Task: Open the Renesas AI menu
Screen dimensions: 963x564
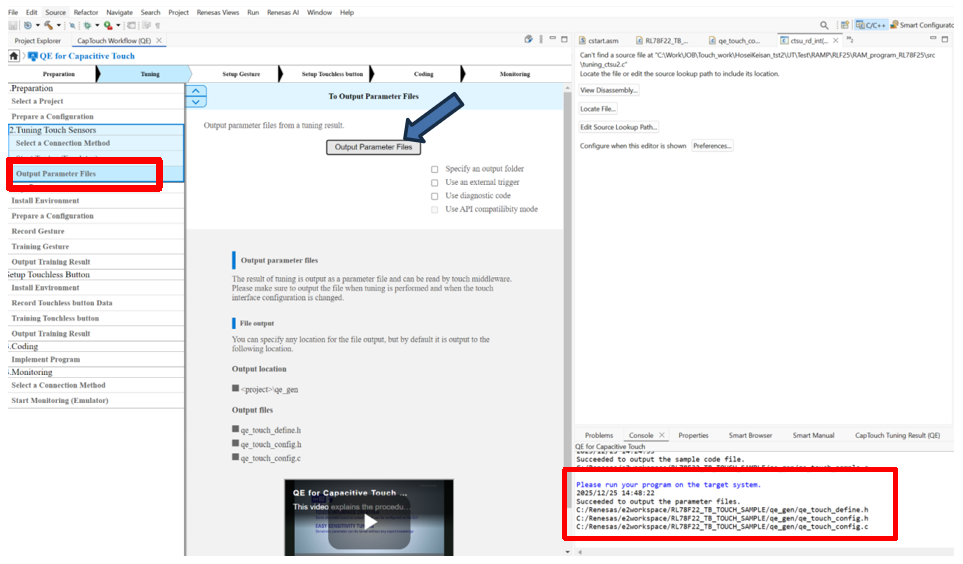Action: click(283, 12)
